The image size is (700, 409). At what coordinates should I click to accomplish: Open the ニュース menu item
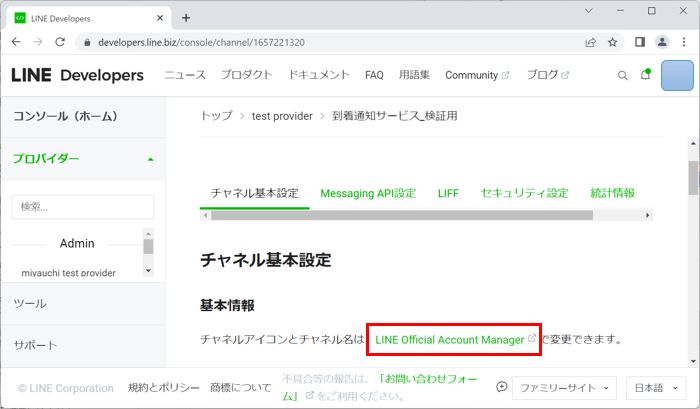(185, 75)
